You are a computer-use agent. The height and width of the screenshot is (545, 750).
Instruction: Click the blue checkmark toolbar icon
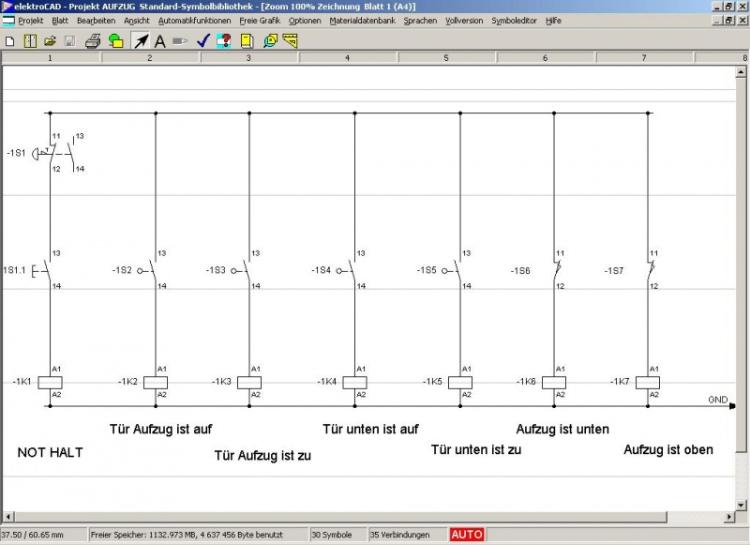(x=203, y=41)
